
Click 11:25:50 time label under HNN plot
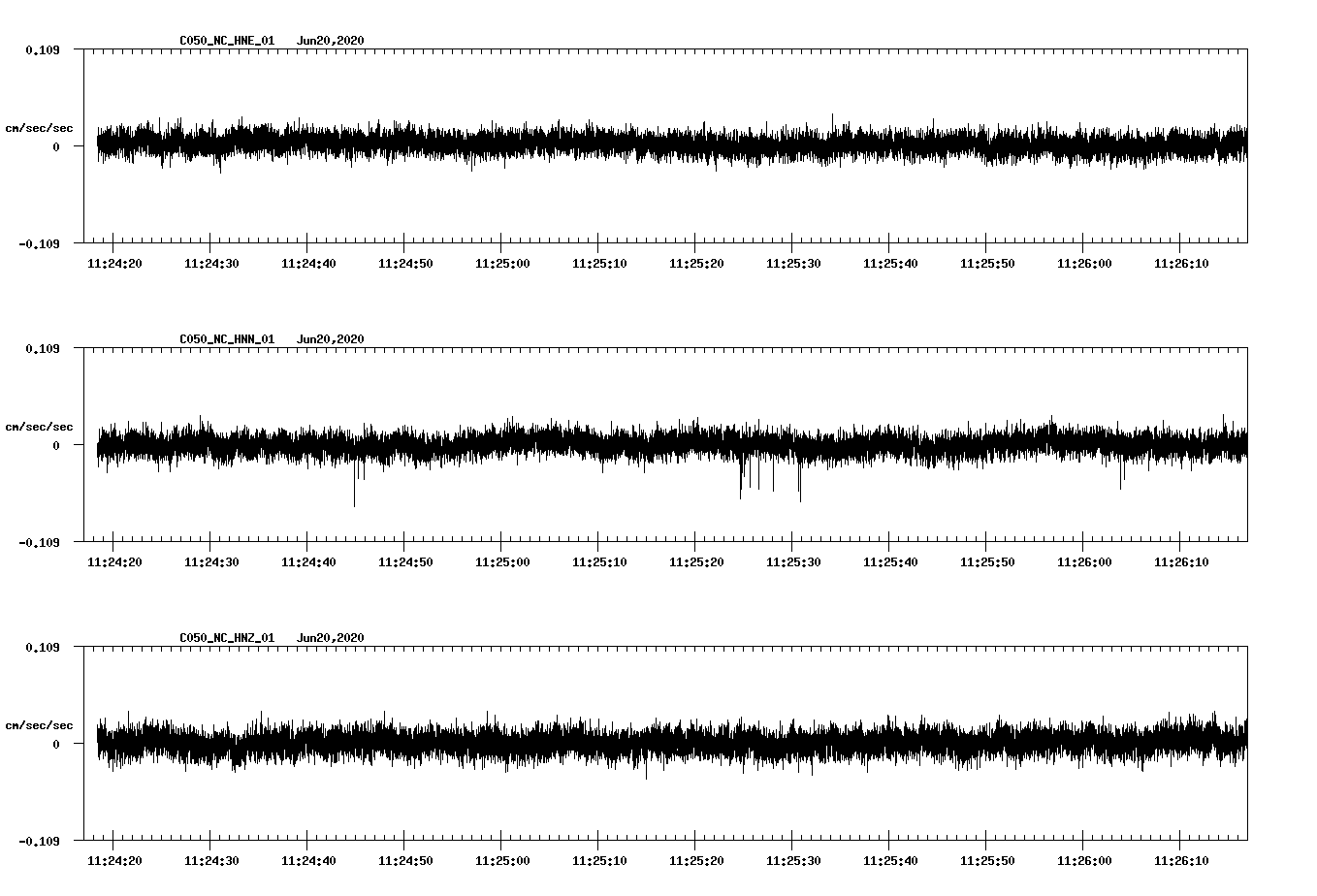(x=987, y=562)
